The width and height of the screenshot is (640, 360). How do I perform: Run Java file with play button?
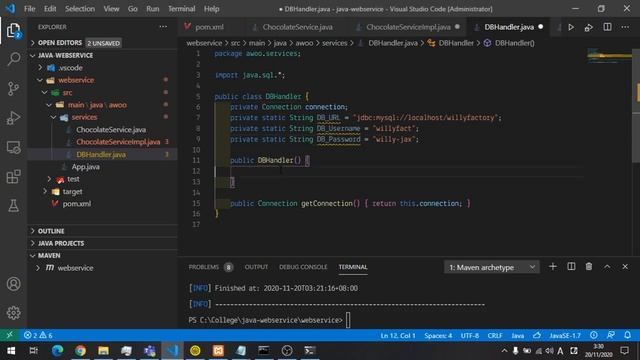coord(571,27)
